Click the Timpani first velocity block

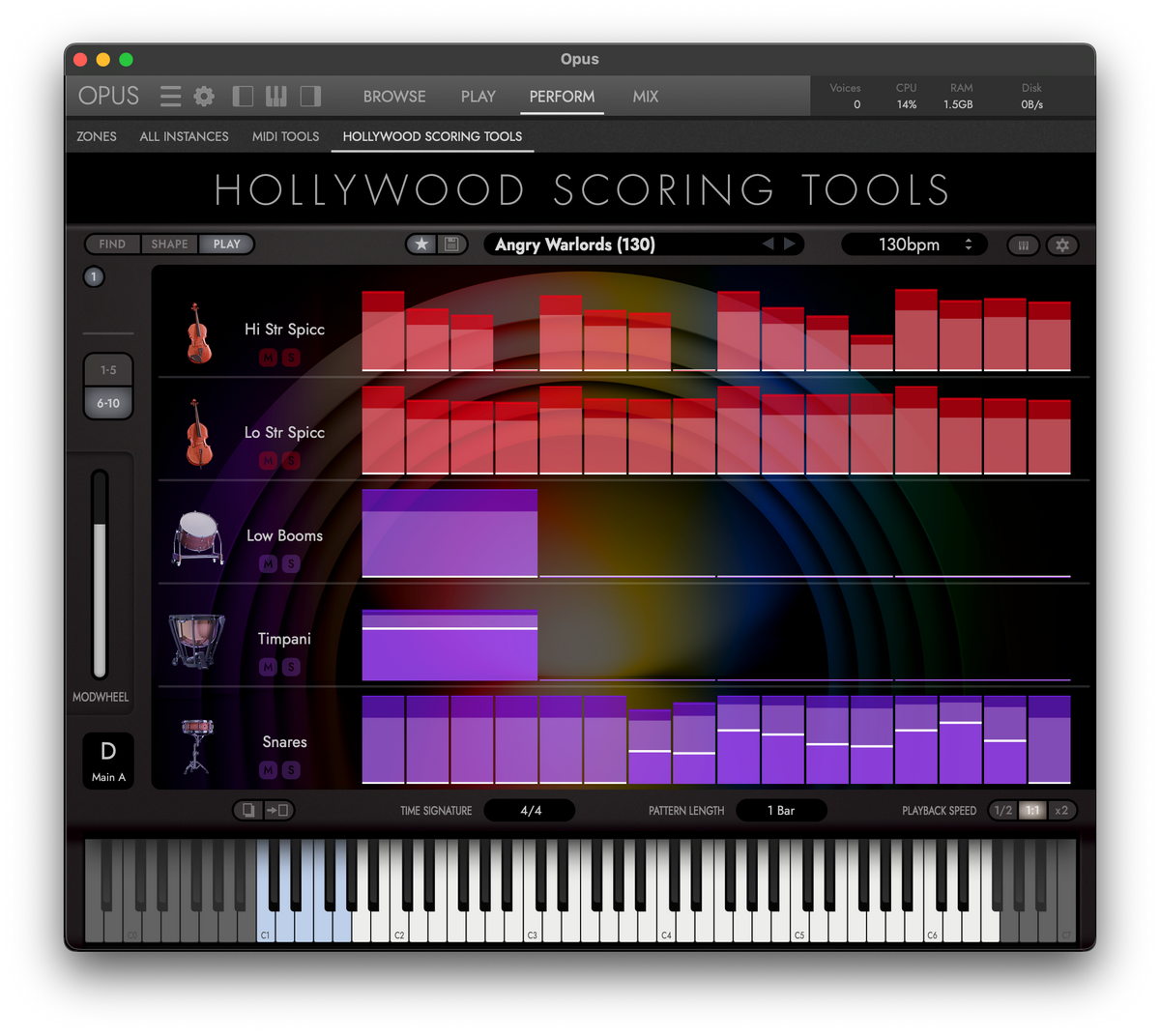pos(449,645)
